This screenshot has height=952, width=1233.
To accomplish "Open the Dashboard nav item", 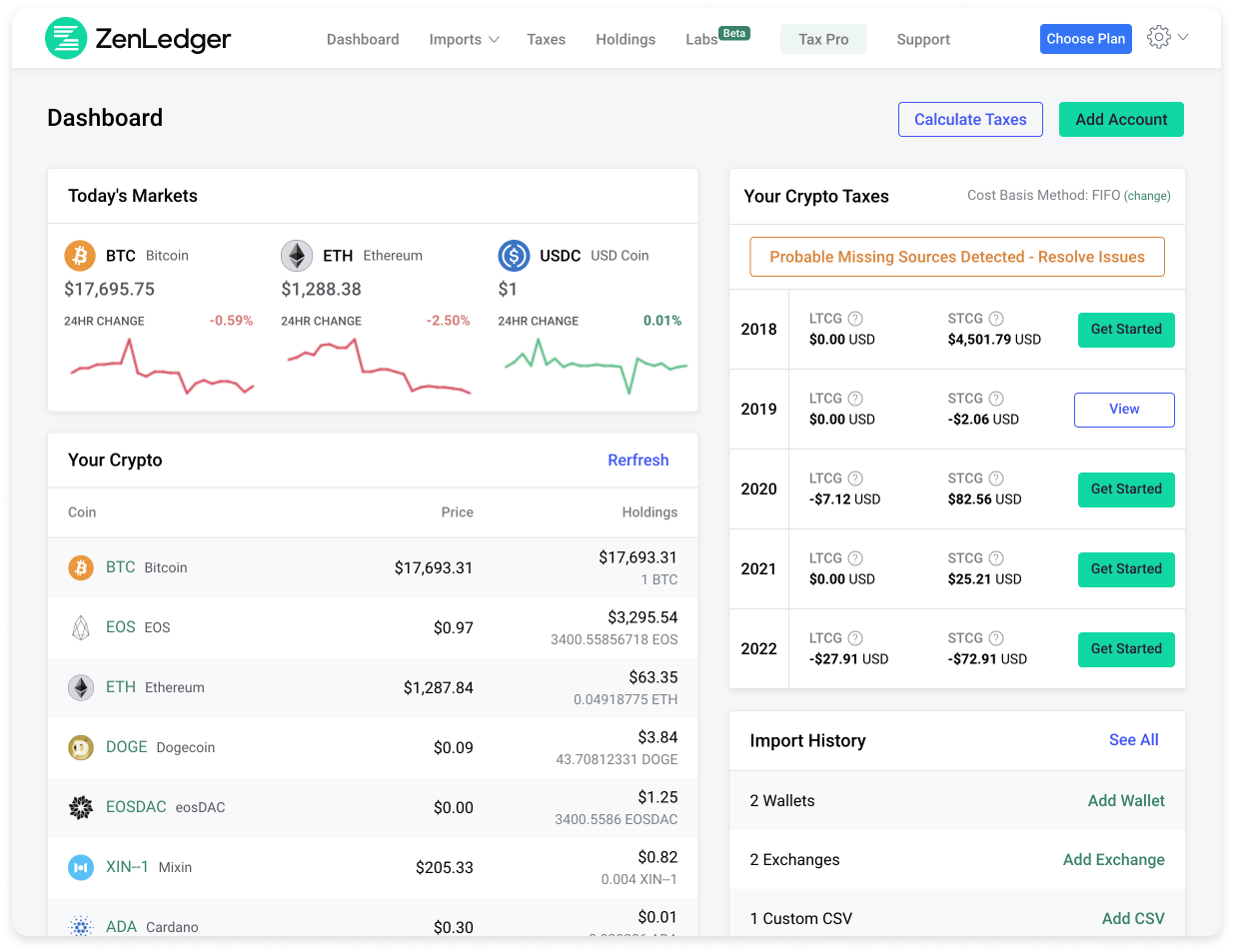I will (x=363, y=39).
